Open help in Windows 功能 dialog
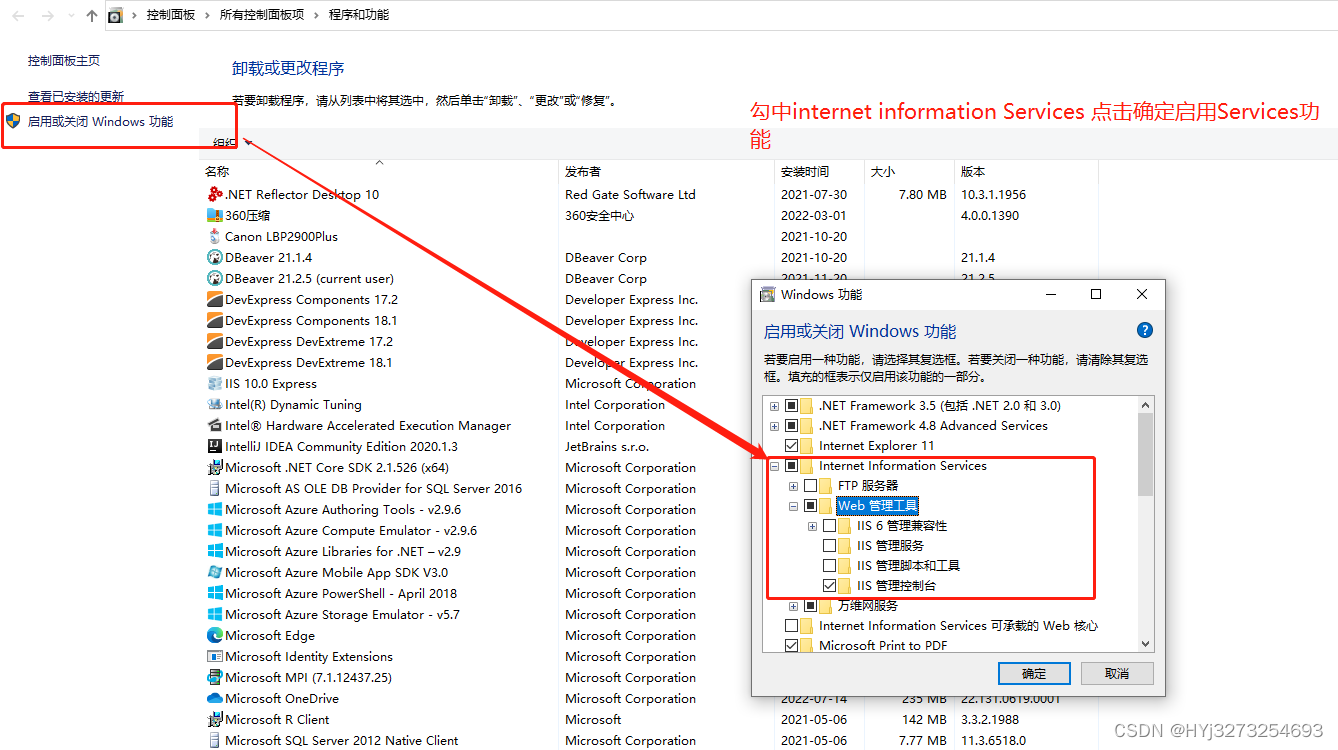This screenshot has height=750, width=1338. tap(1145, 330)
